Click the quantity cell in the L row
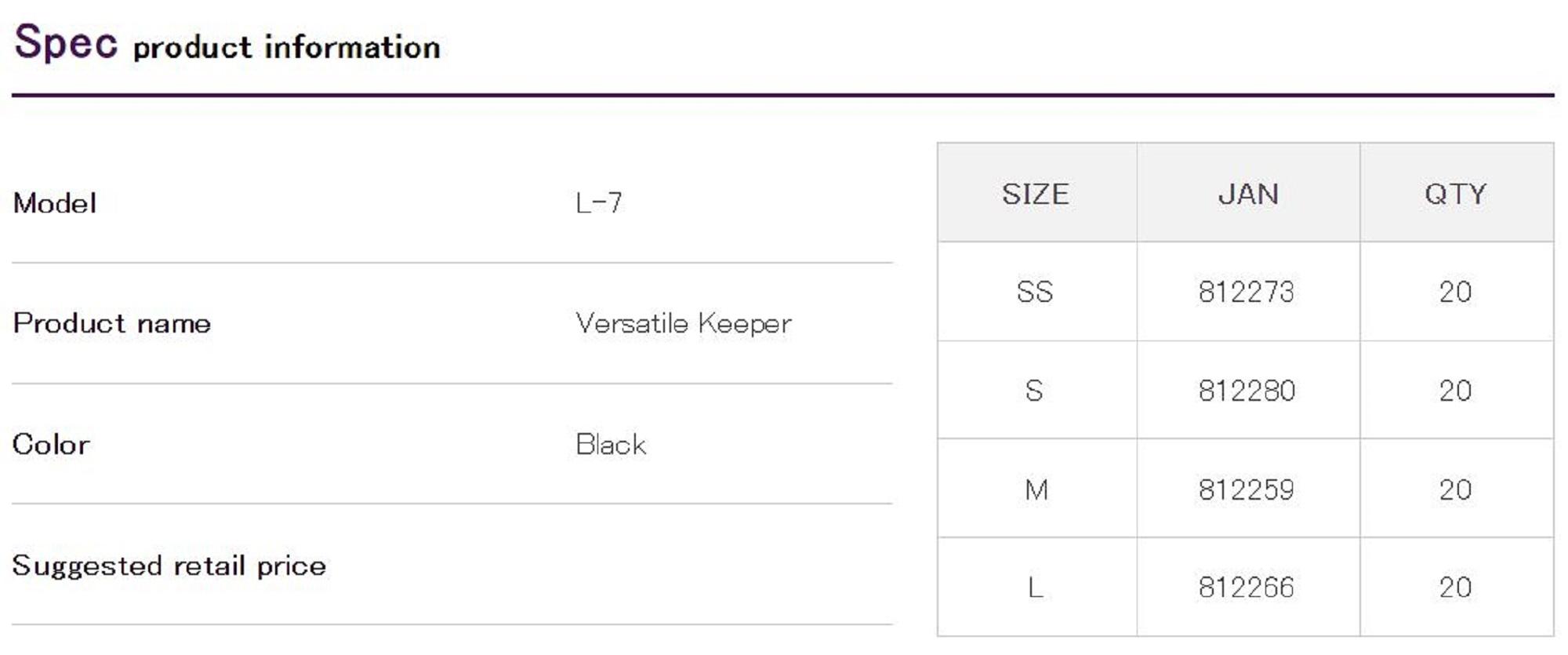 coord(1455,587)
